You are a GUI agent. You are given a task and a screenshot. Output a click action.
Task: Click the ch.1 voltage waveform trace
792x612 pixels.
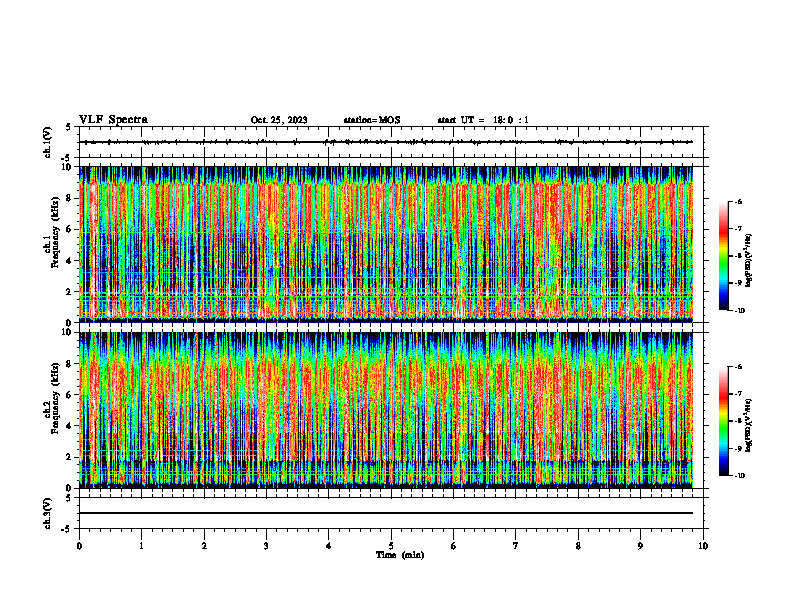pos(386,142)
